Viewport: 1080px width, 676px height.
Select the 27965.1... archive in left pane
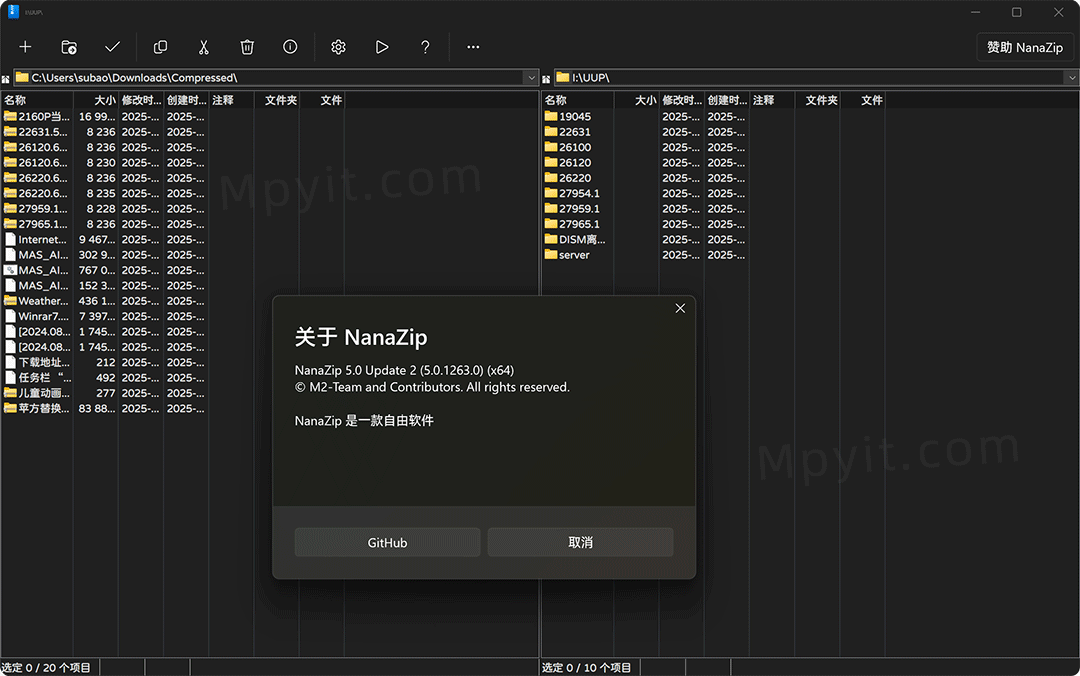coord(36,224)
